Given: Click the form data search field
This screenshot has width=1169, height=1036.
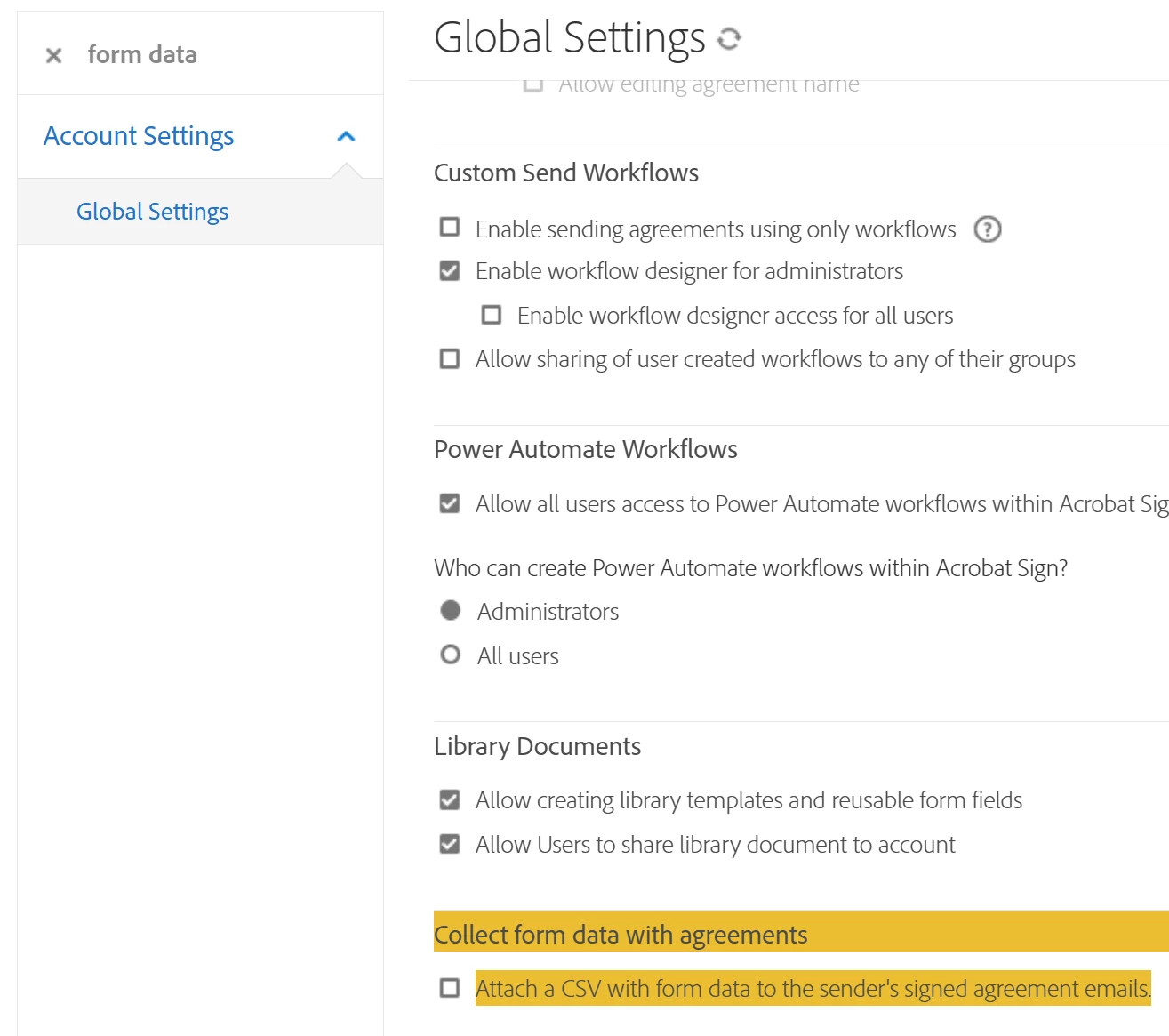Looking at the screenshot, I should coord(222,55).
